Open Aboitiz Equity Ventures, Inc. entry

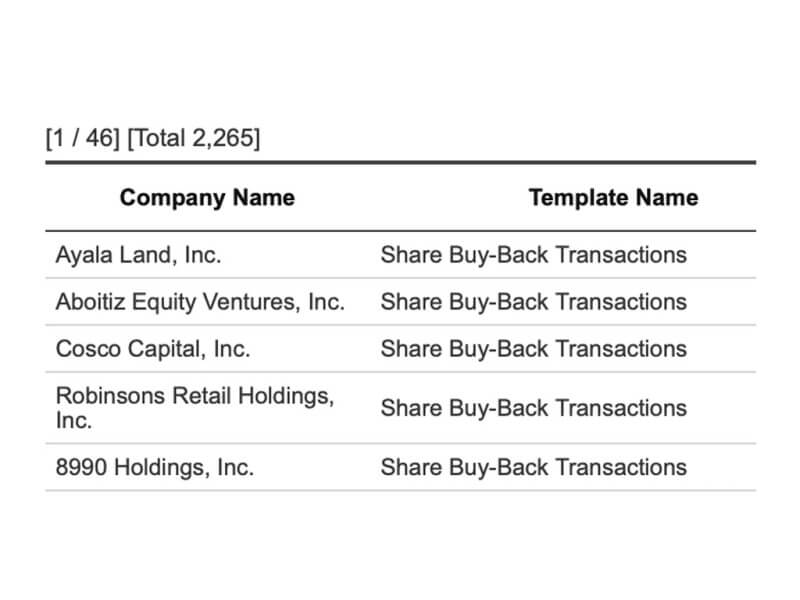point(200,302)
